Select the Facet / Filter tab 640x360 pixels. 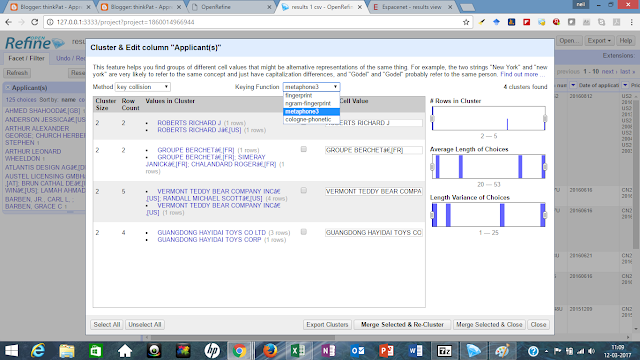tap(27, 58)
